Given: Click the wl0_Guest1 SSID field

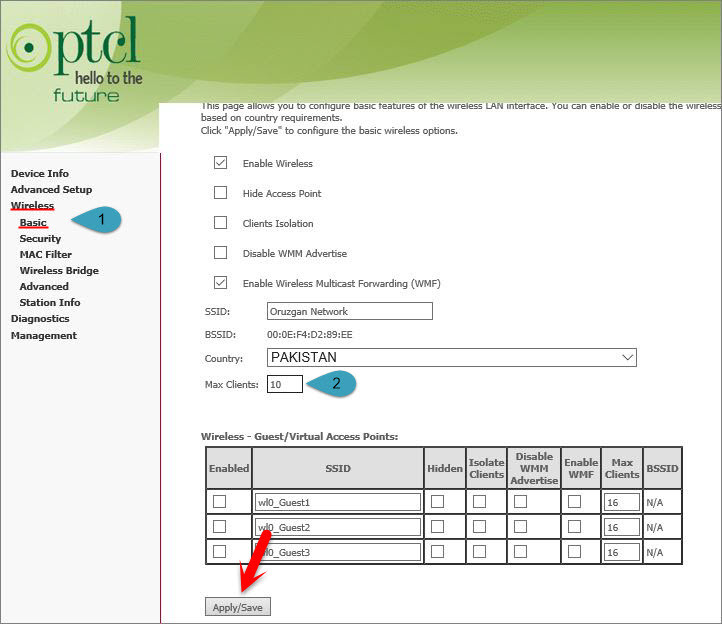Looking at the screenshot, I should (x=338, y=502).
